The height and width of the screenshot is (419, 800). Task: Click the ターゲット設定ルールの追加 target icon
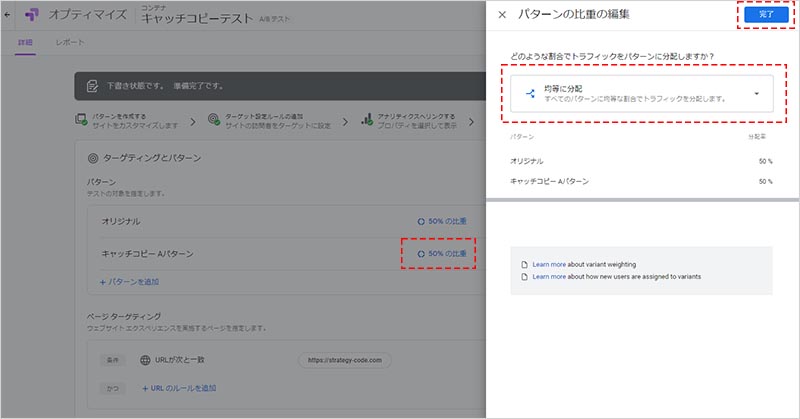213,120
